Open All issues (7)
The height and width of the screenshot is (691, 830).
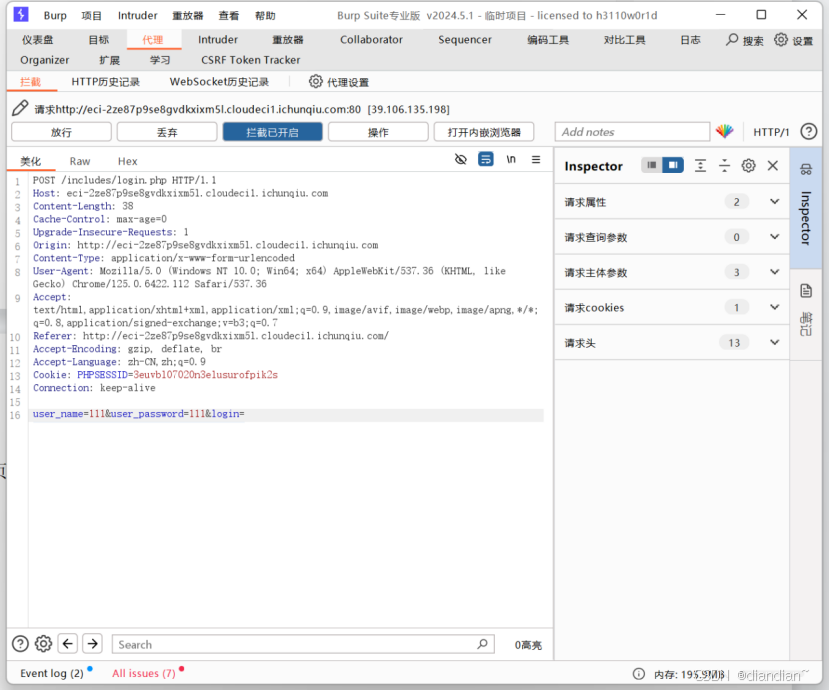tap(143, 673)
